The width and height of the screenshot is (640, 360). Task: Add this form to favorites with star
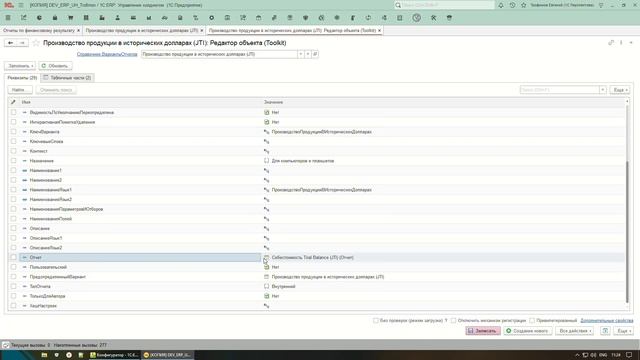(x=36, y=43)
